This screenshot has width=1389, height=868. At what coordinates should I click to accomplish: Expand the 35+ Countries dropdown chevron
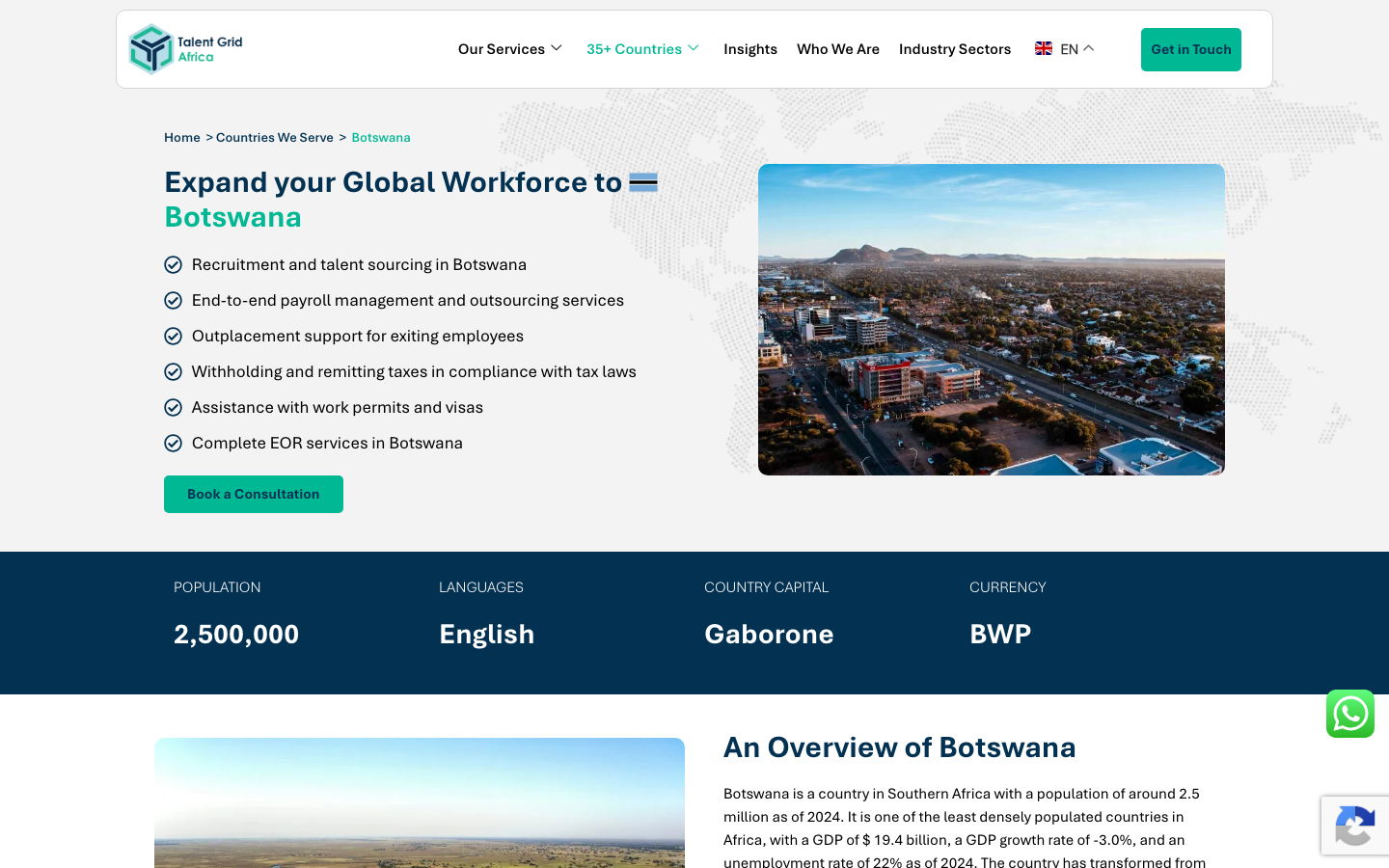(694, 48)
